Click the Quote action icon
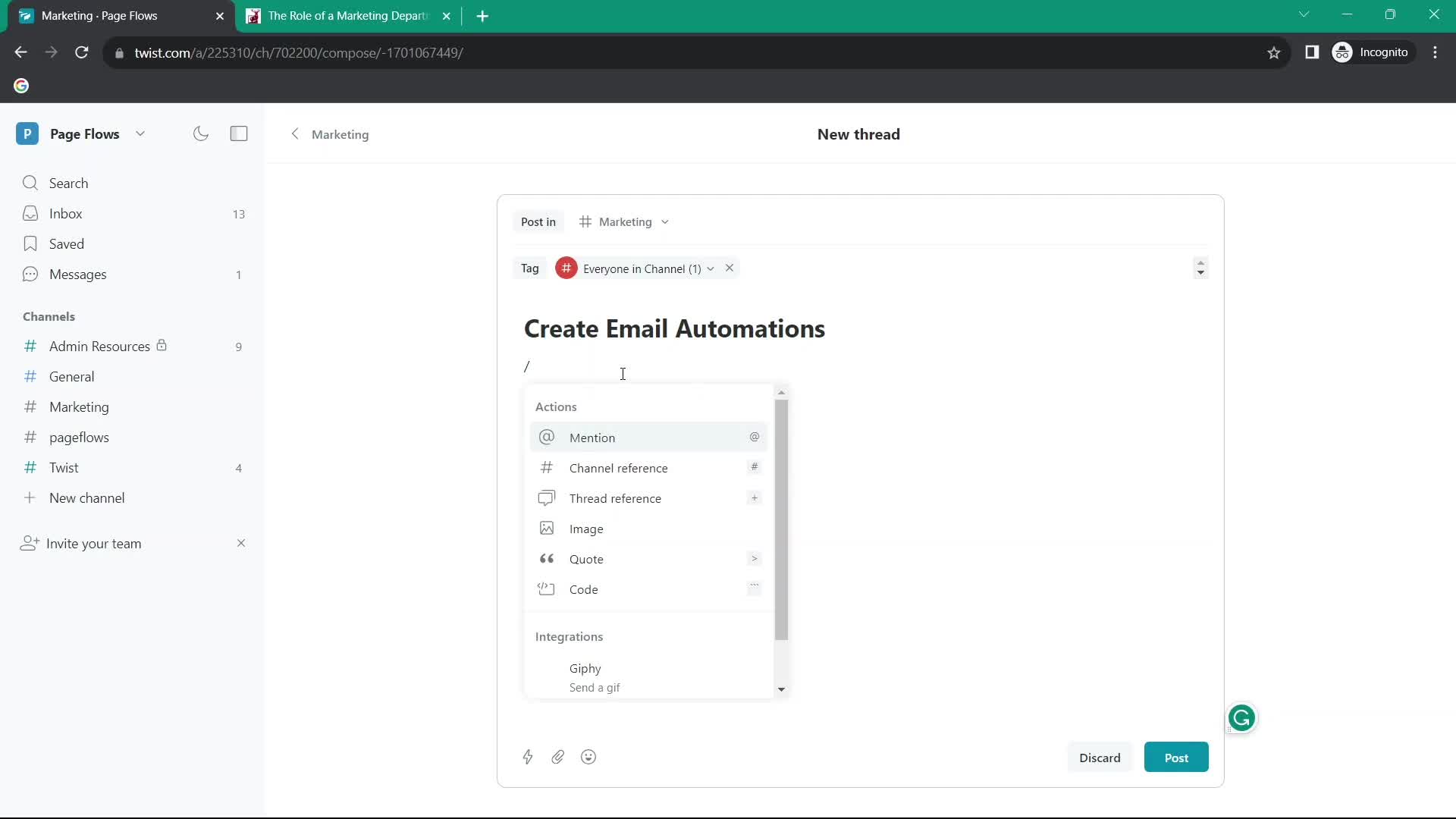Screen dimensions: 1456x819 [546, 558]
